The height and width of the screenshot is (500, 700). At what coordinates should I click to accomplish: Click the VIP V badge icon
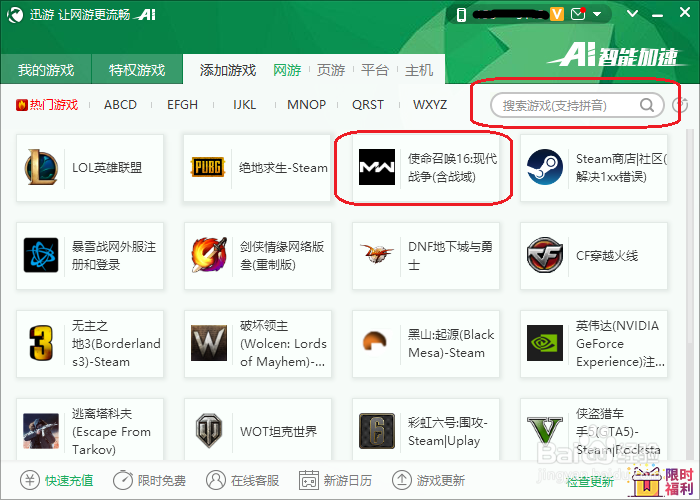point(557,14)
